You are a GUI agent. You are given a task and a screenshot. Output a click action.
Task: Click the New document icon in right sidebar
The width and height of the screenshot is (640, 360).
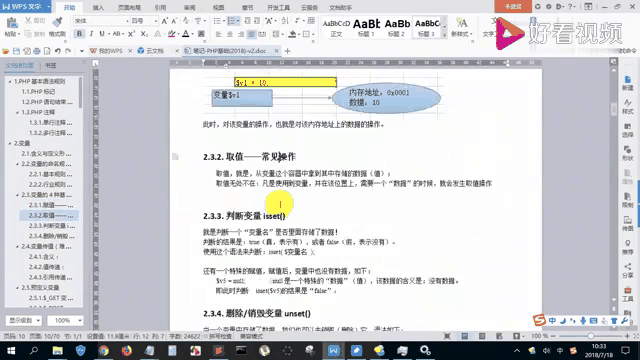point(628,79)
